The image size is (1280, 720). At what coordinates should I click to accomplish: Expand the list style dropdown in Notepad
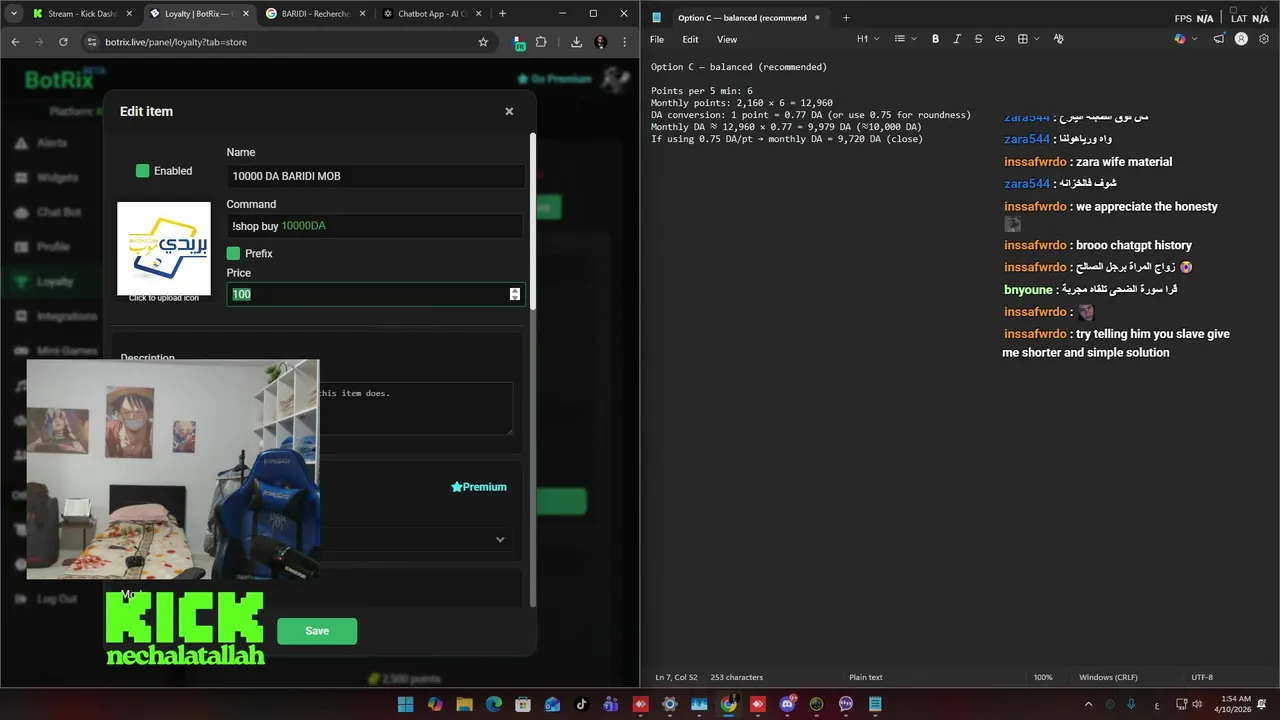coord(905,39)
